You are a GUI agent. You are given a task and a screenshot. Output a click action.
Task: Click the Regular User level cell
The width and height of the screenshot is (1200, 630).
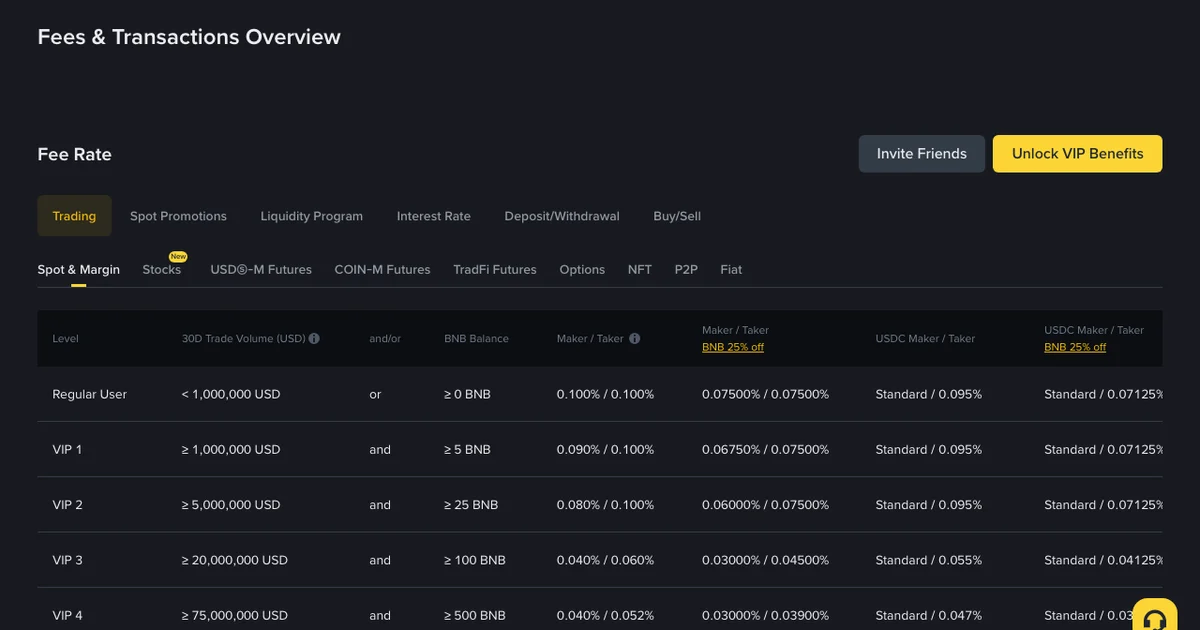[90, 395]
